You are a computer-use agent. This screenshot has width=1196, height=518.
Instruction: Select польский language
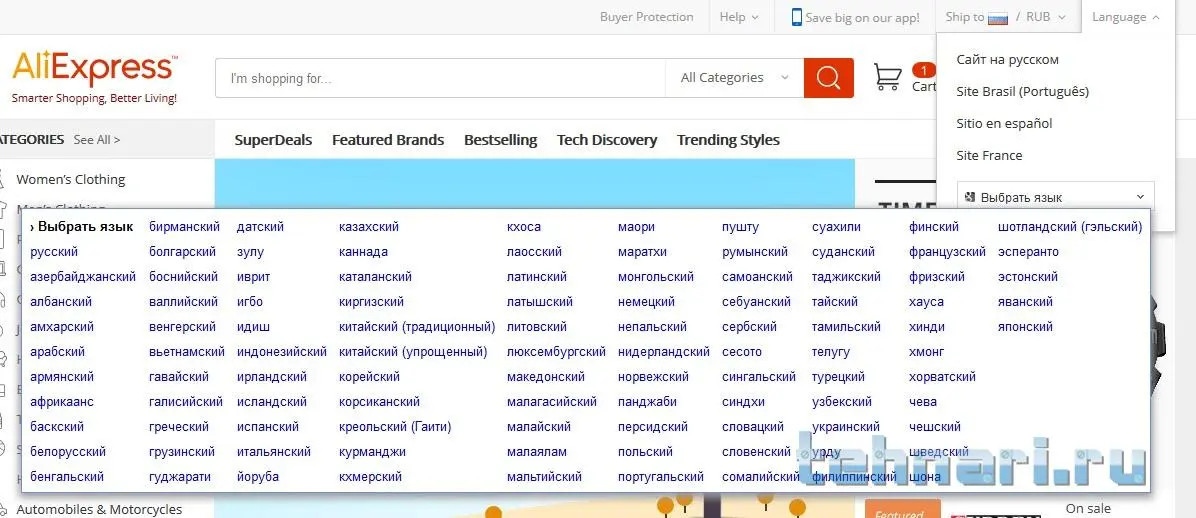645,452
